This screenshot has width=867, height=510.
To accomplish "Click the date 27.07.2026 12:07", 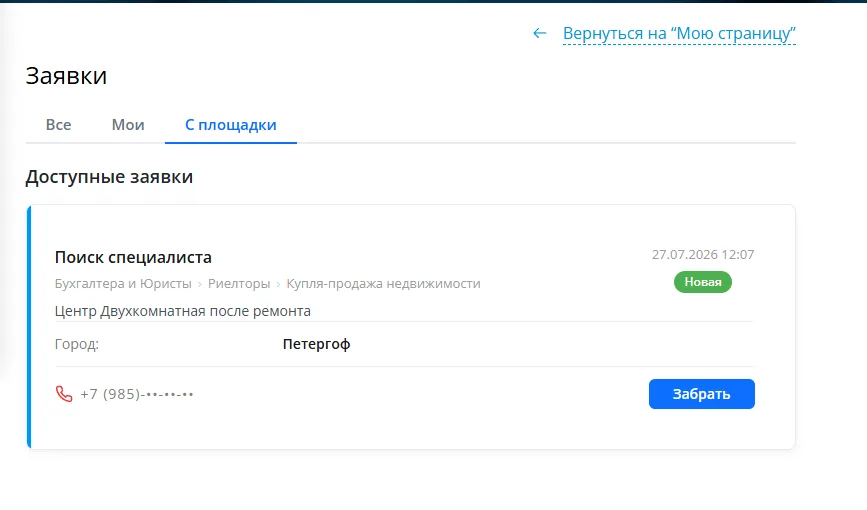I will pyautogui.click(x=703, y=254).
